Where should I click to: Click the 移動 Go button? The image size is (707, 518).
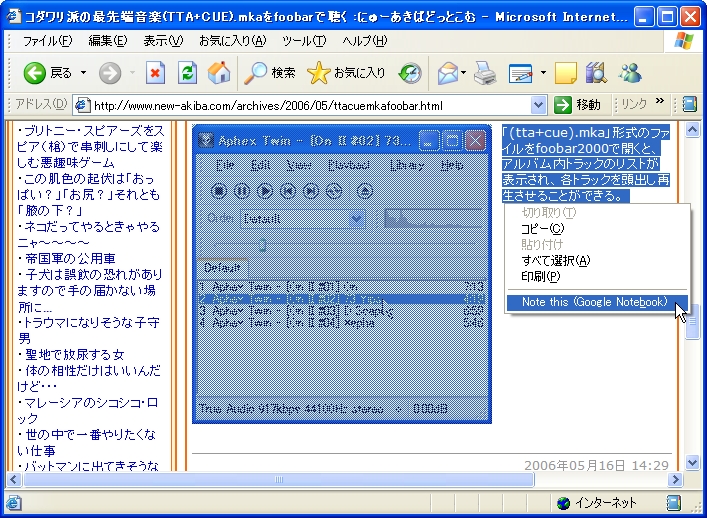(x=578, y=105)
